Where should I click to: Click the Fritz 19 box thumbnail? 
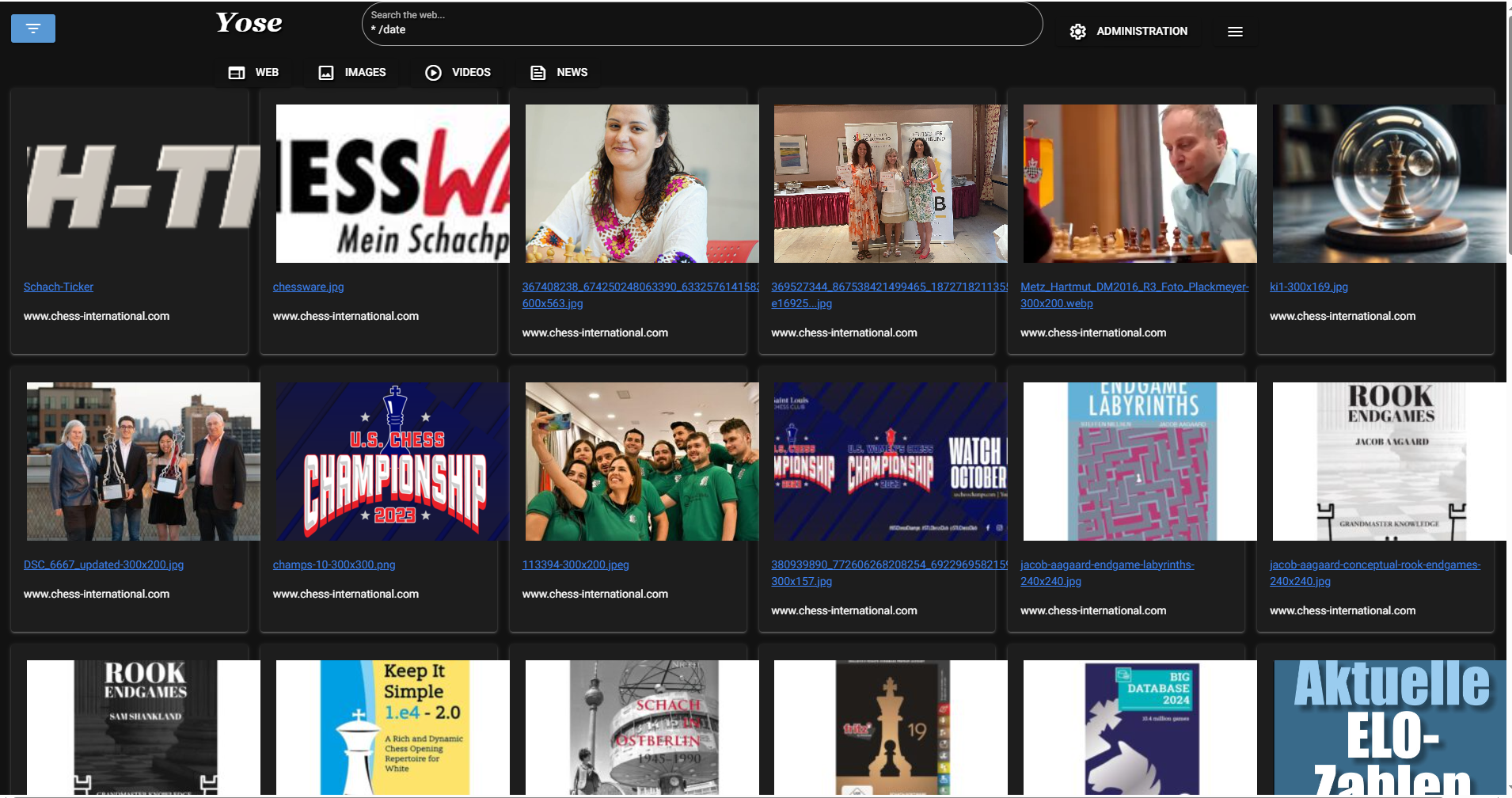pos(891,728)
